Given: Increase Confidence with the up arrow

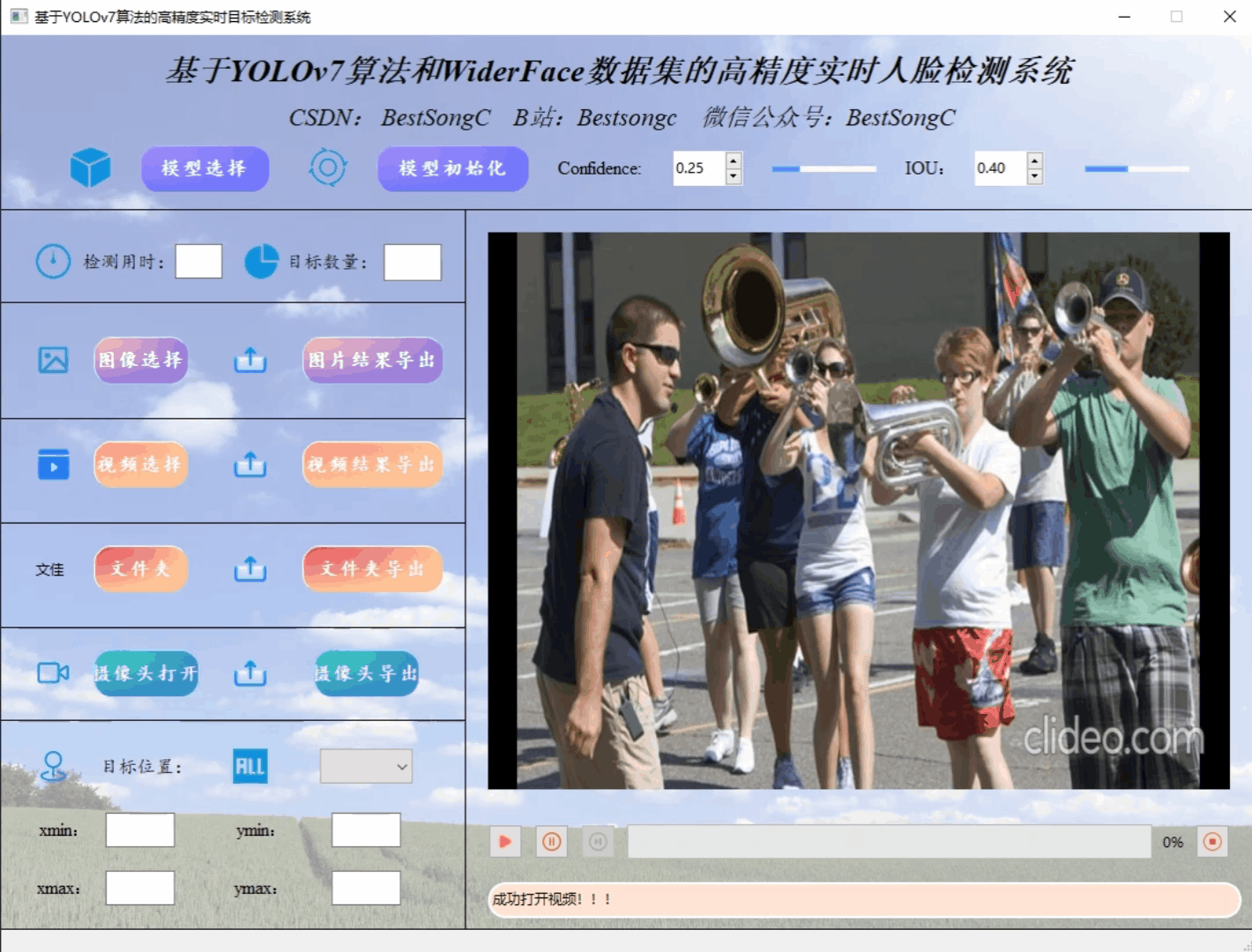Looking at the screenshot, I should click(x=734, y=160).
